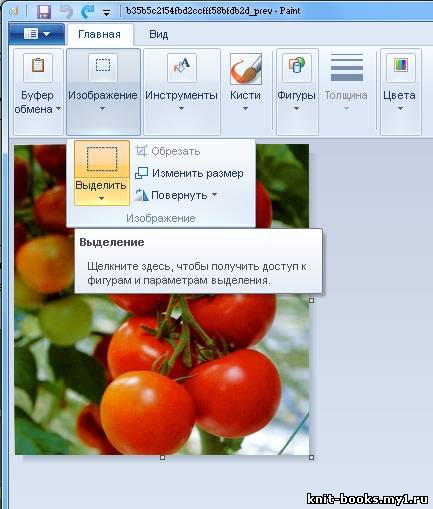
Task: Open the Цвета colors palette
Action: pyautogui.click(x=400, y=92)
